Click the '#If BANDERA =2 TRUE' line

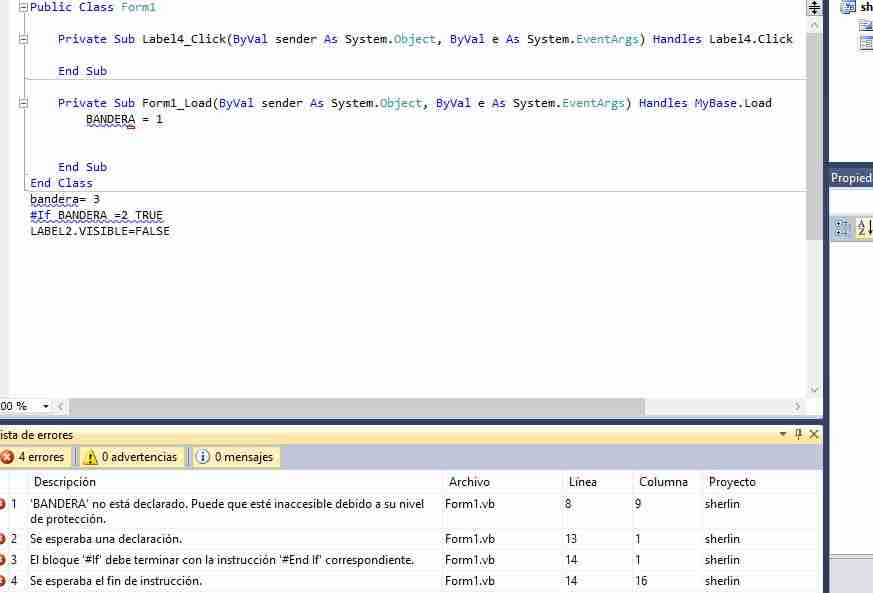click(96, 215)
